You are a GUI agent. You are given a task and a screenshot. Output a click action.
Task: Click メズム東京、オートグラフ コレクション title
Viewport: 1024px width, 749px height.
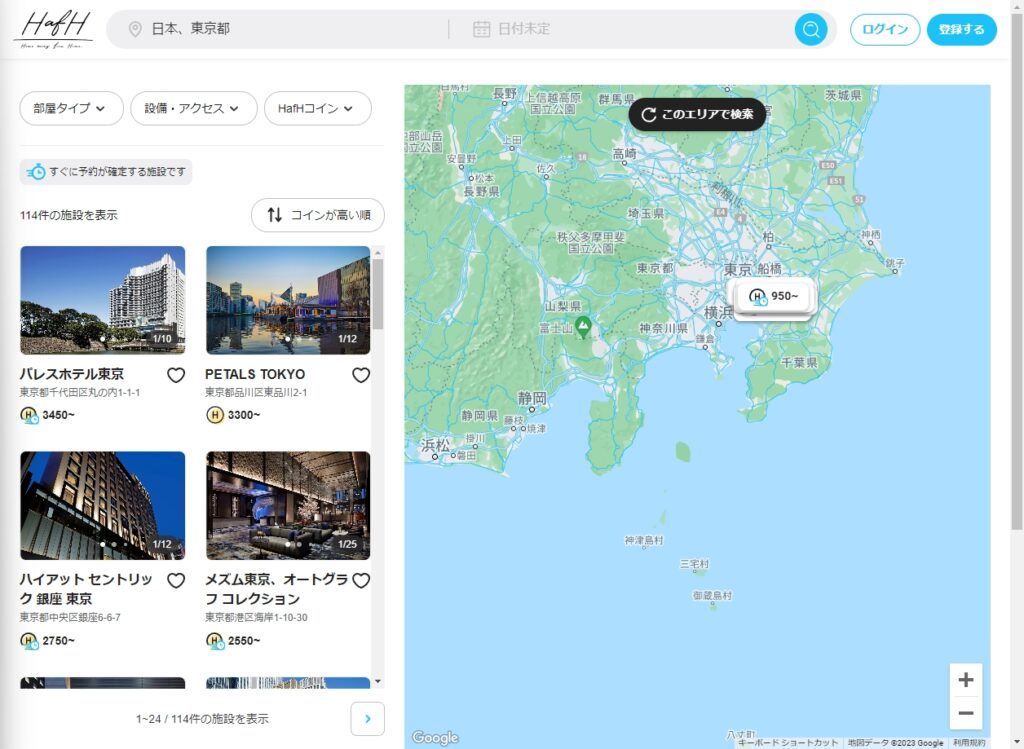coord(276,589)
